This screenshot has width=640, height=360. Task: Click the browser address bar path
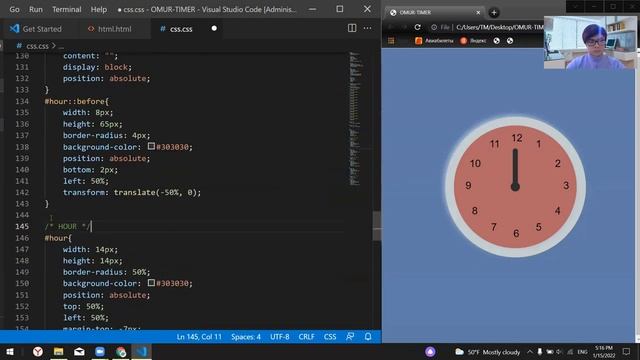coord(500,27)
